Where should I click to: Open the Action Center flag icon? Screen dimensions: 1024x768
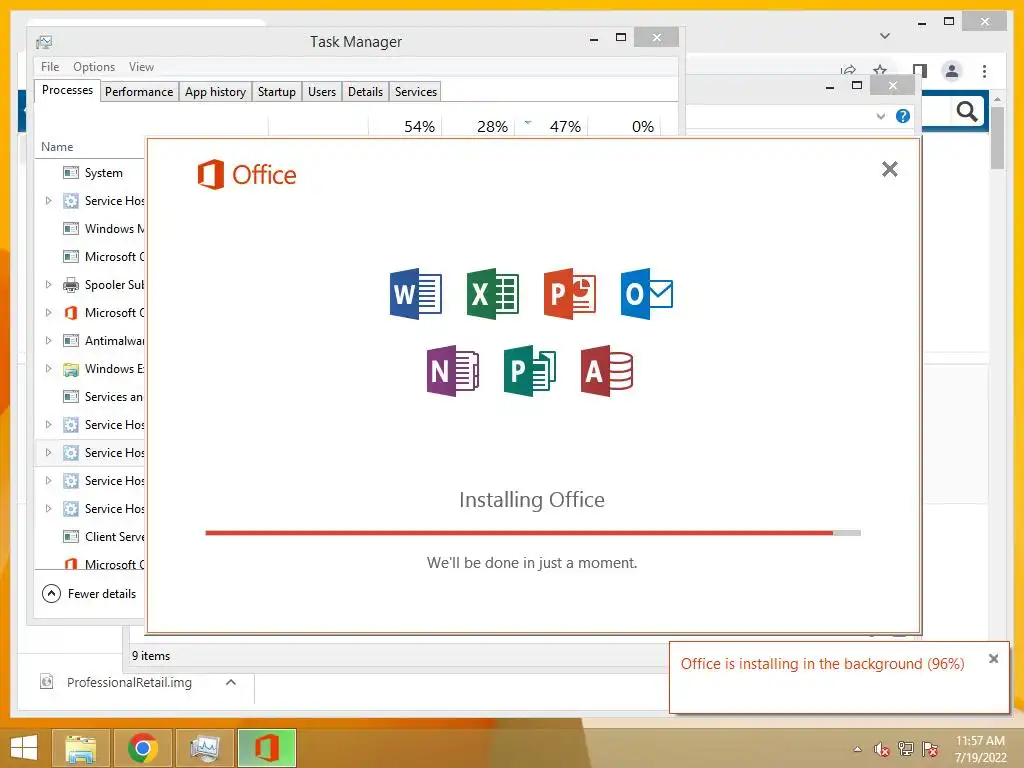(930, 749)
